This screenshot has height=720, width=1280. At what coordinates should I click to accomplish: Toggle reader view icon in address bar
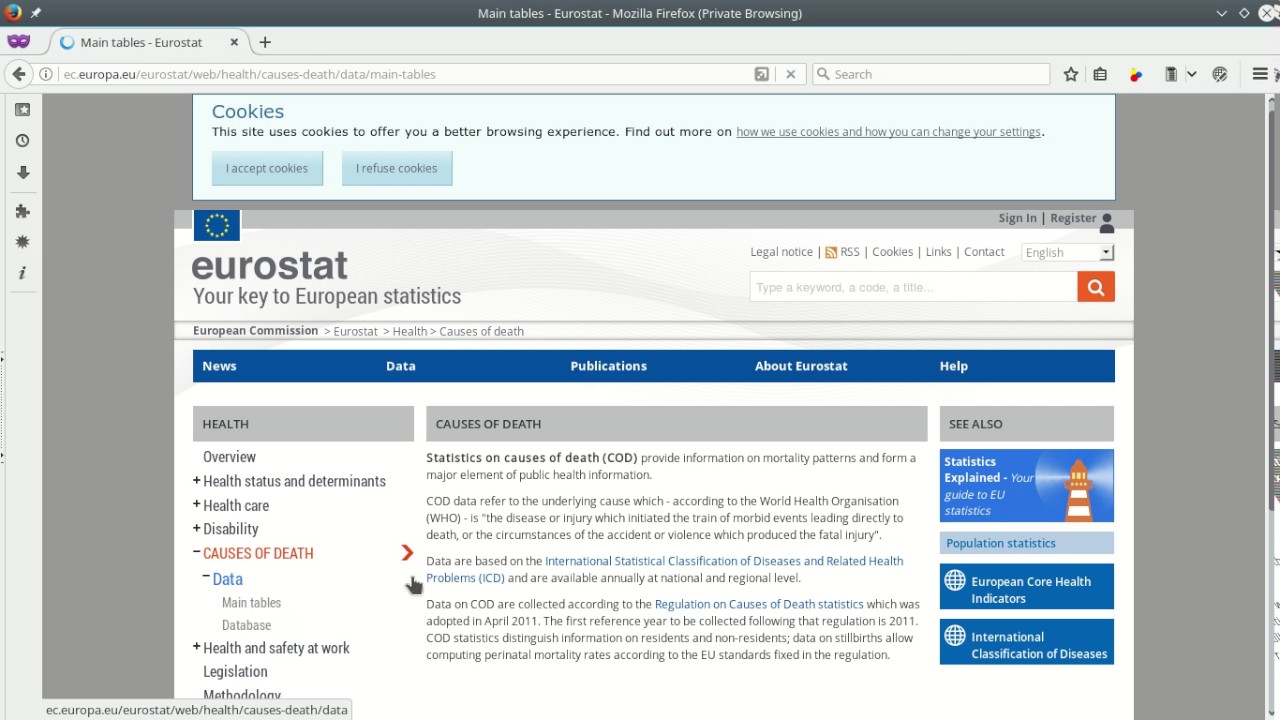762,74
